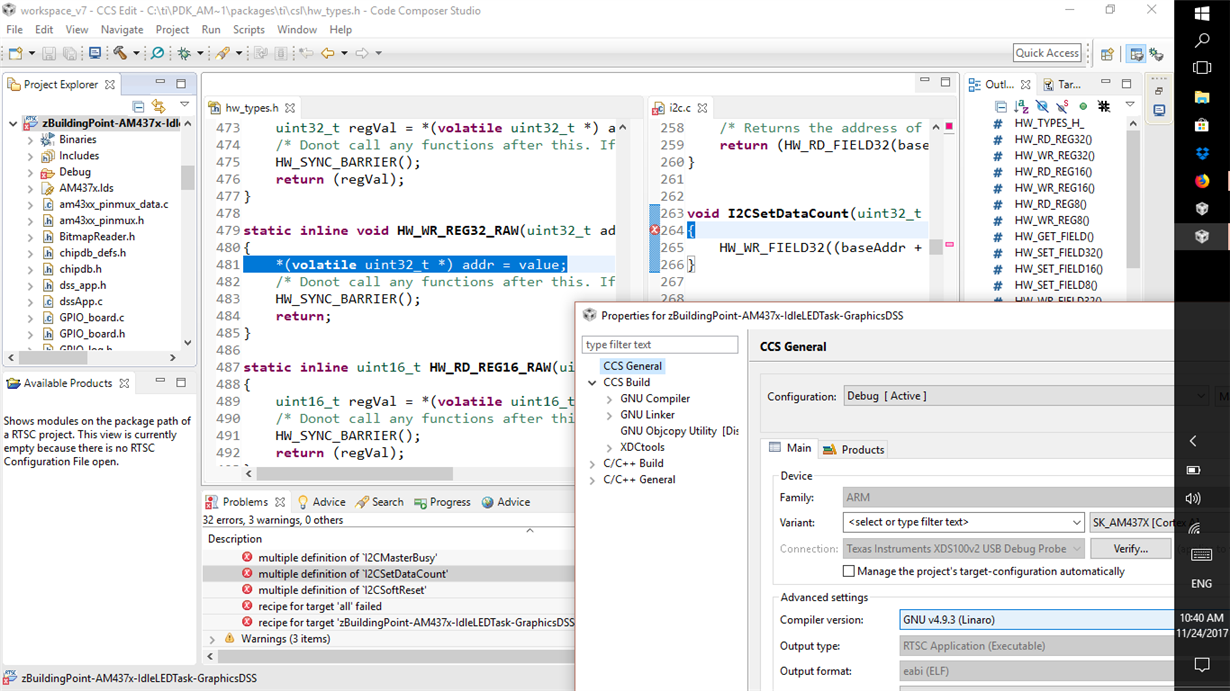
Task: Open the Navigate menu
Action: point(122,30)
